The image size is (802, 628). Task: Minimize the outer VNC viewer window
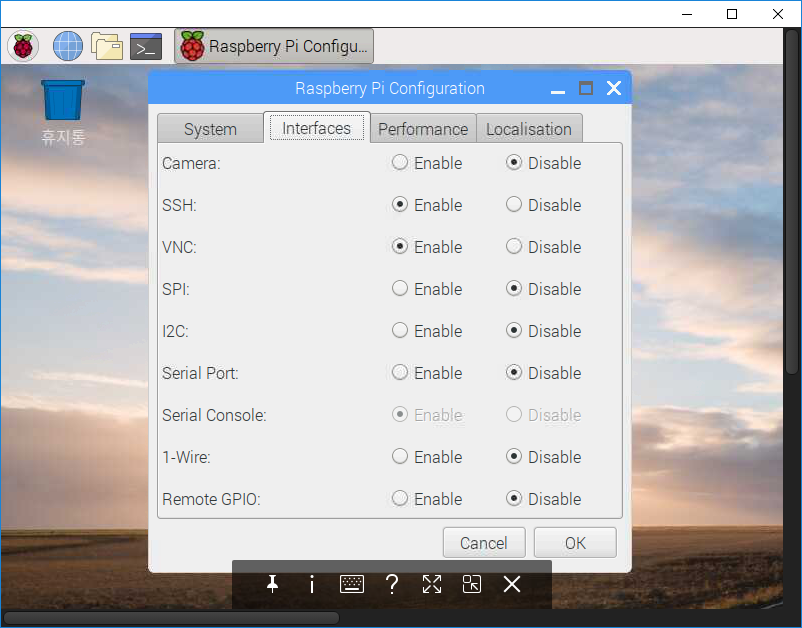(687, 14)
